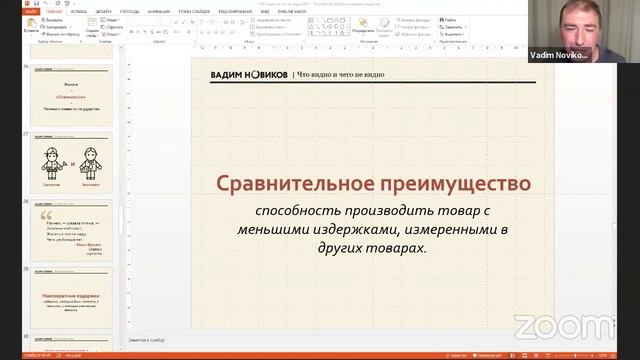This screenshot has height=360, width=640.
Task: Open Quick Styles (Экспресс-стили) gallery icon
Action: pos(384,23)
